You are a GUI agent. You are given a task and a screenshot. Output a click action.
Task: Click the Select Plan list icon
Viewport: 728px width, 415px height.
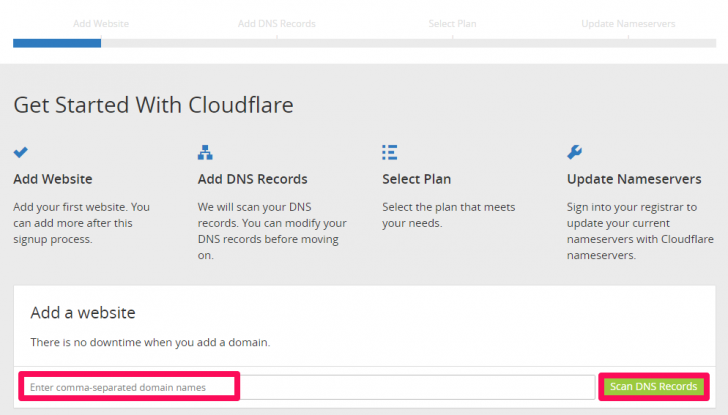[x=390, y=152]
